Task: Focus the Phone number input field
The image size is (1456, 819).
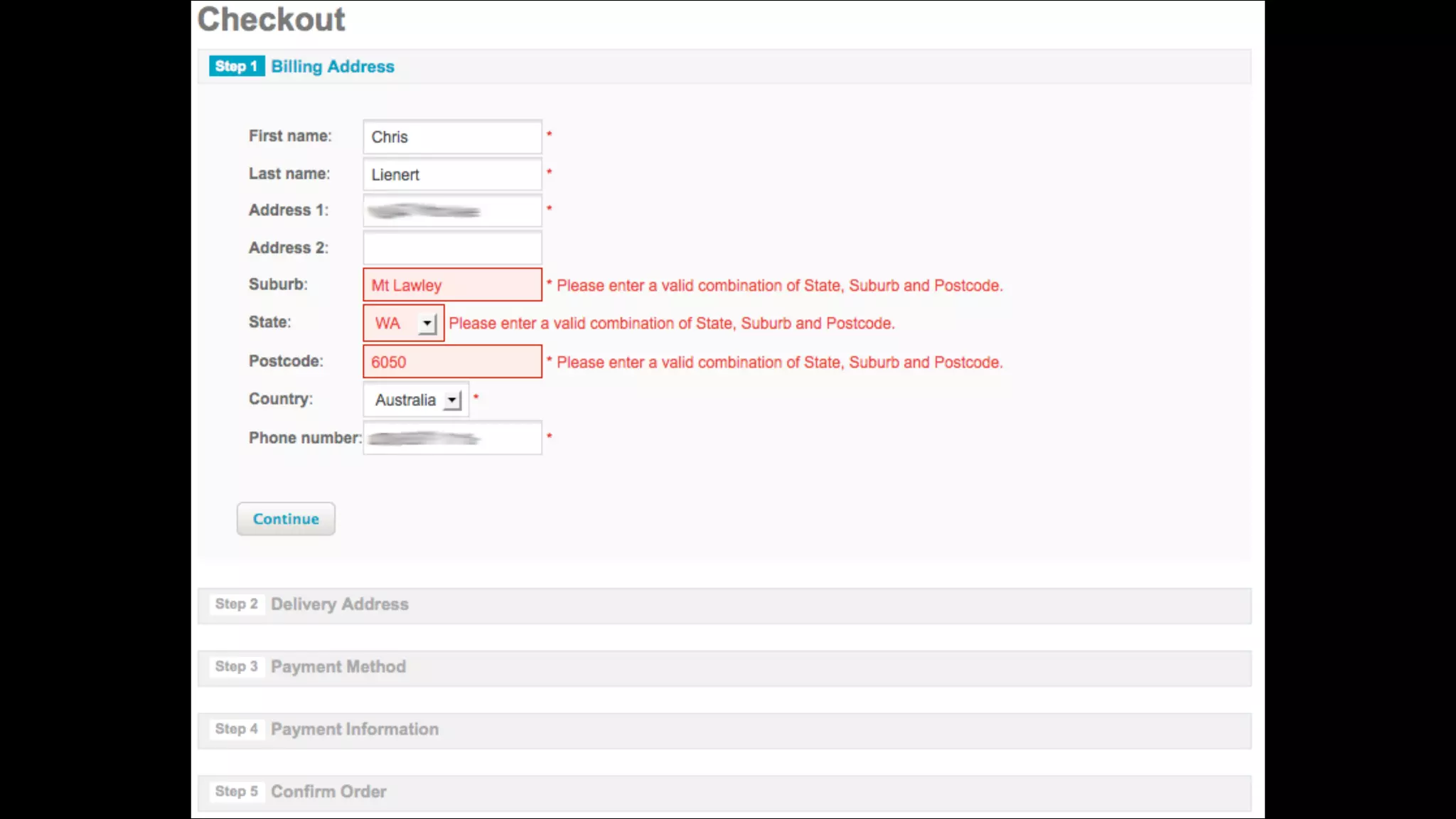Action: coord(452,439)
